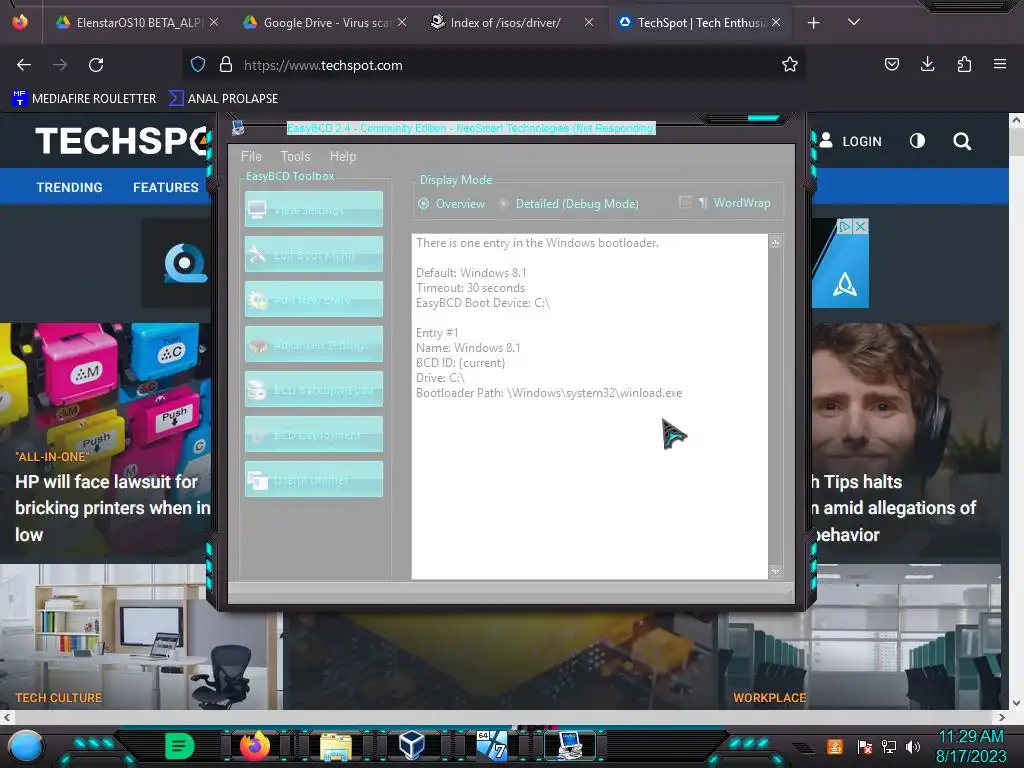Viewport: 1024px width, 768px height.
Task: Click the EasyBCD title bar icon
Action: click(x=238, y=127)
